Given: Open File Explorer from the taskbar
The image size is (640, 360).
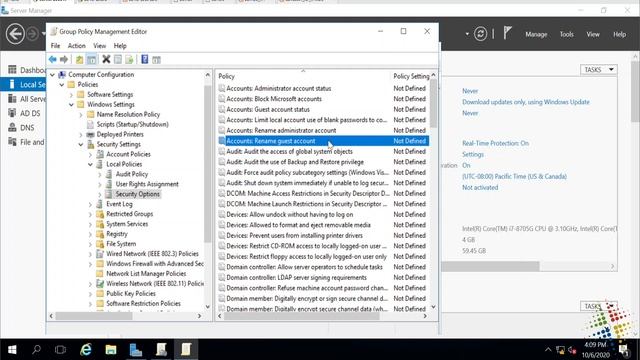Looking at the screenshot, I should 111,349.
